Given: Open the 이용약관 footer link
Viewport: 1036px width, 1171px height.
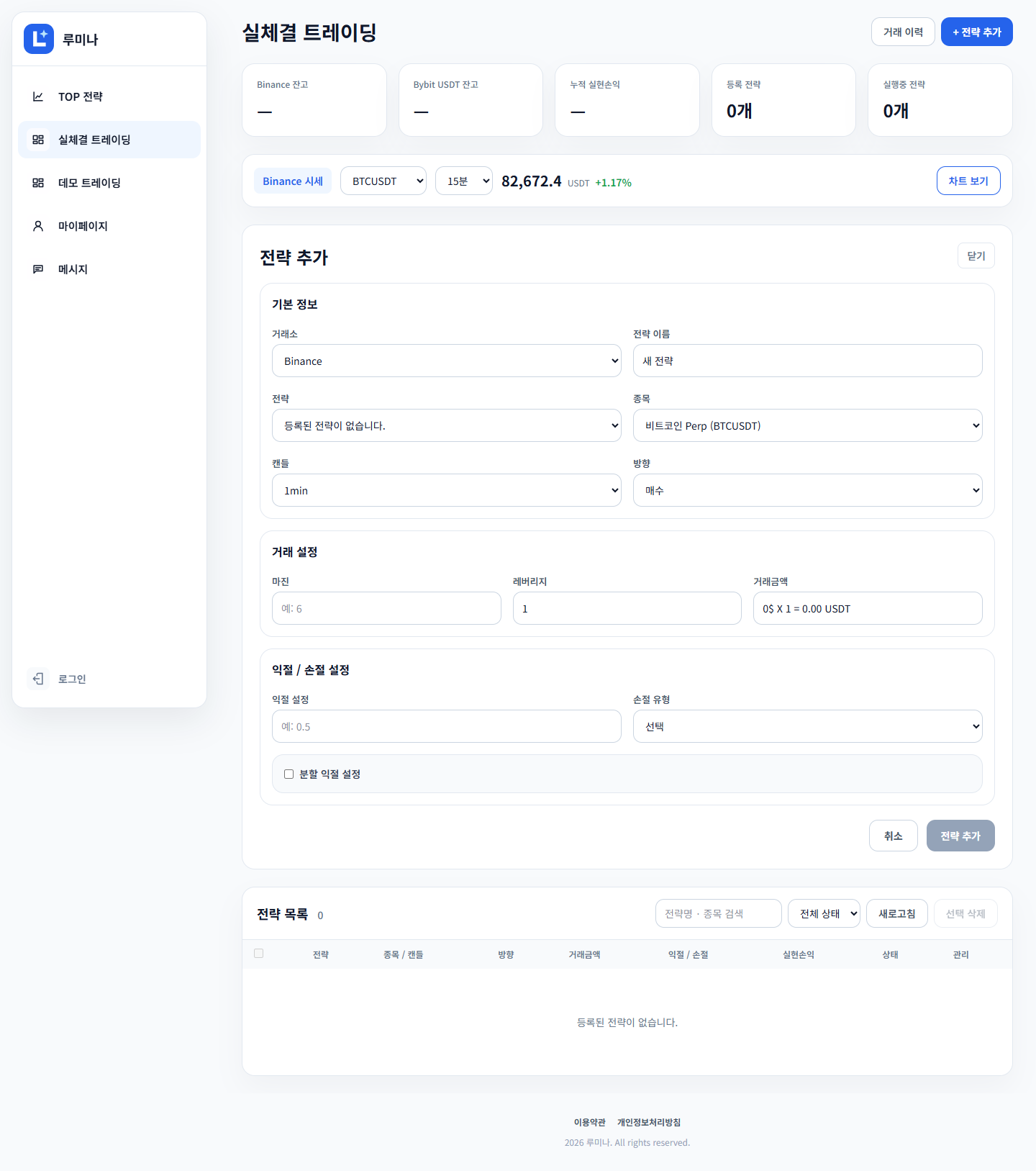Looking at the screenshot, I should click(x=590, y=1122).
